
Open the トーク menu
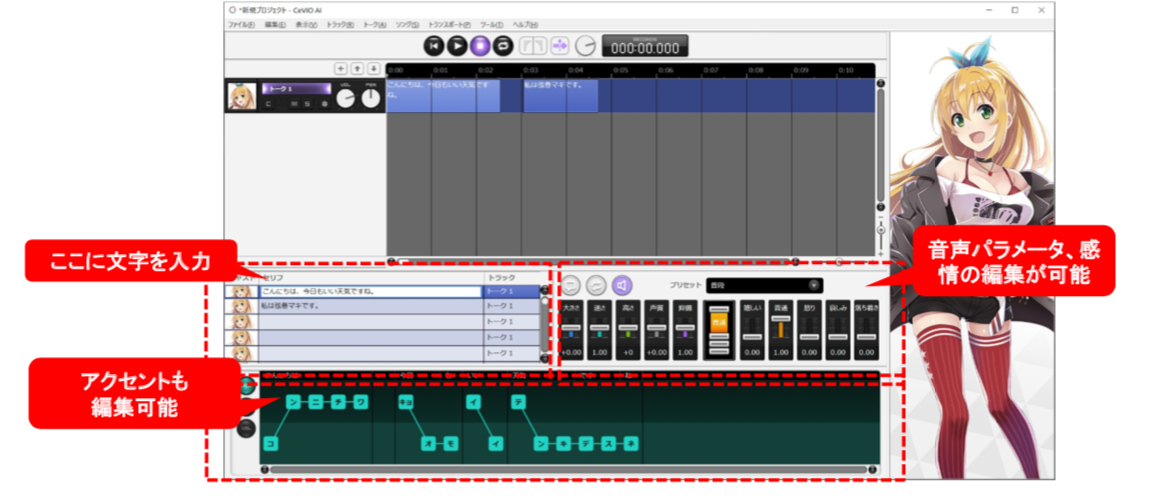[374, 24]
